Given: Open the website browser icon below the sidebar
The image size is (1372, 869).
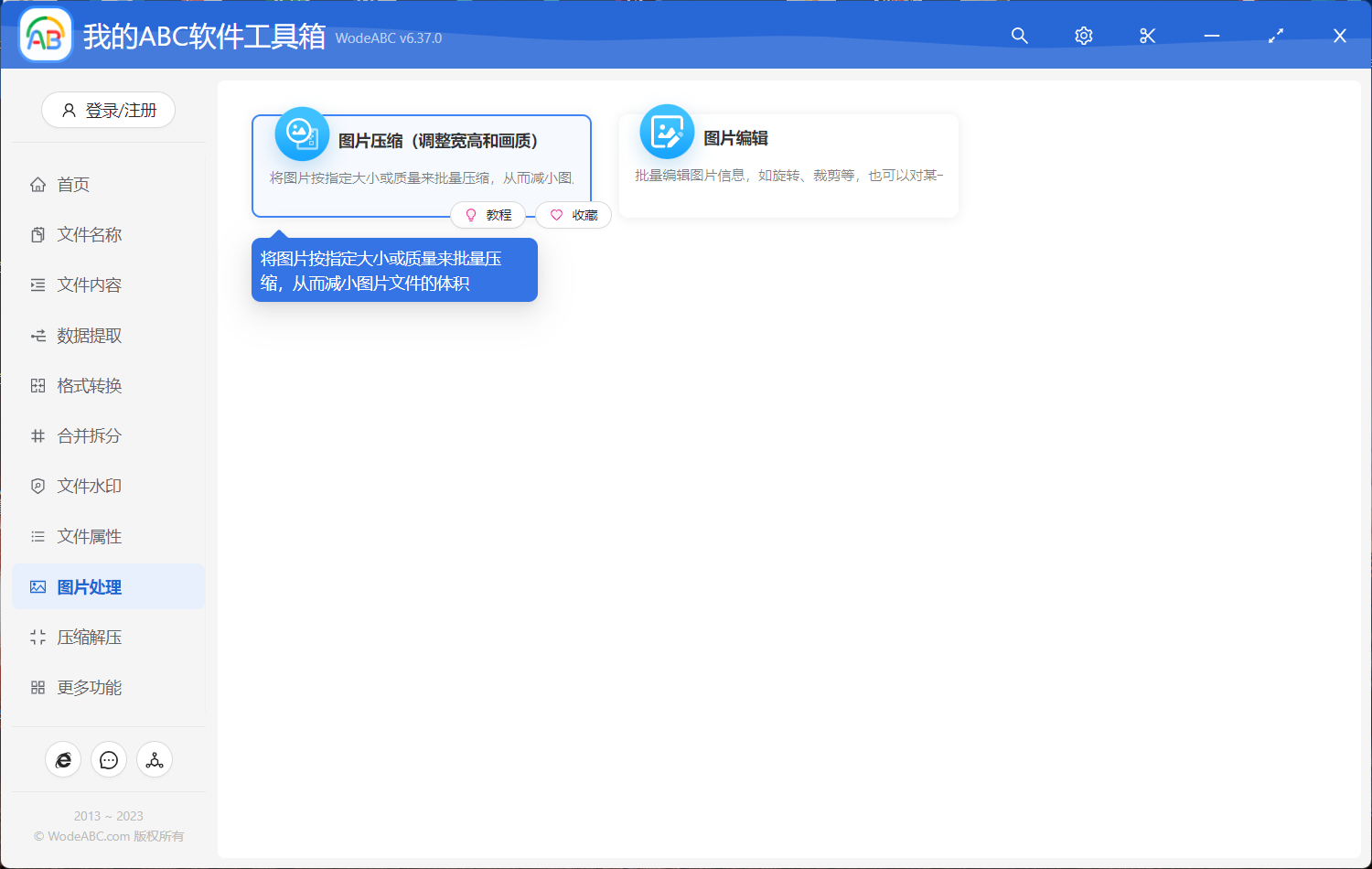Looking at the screenshot, I should [x=63, y=759].
